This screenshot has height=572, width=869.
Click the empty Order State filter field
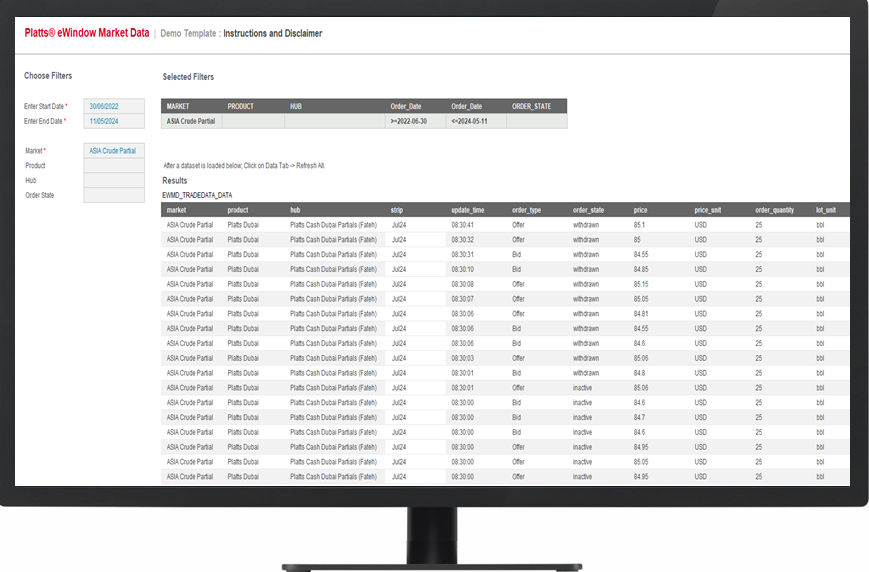[x=114, y=195]
